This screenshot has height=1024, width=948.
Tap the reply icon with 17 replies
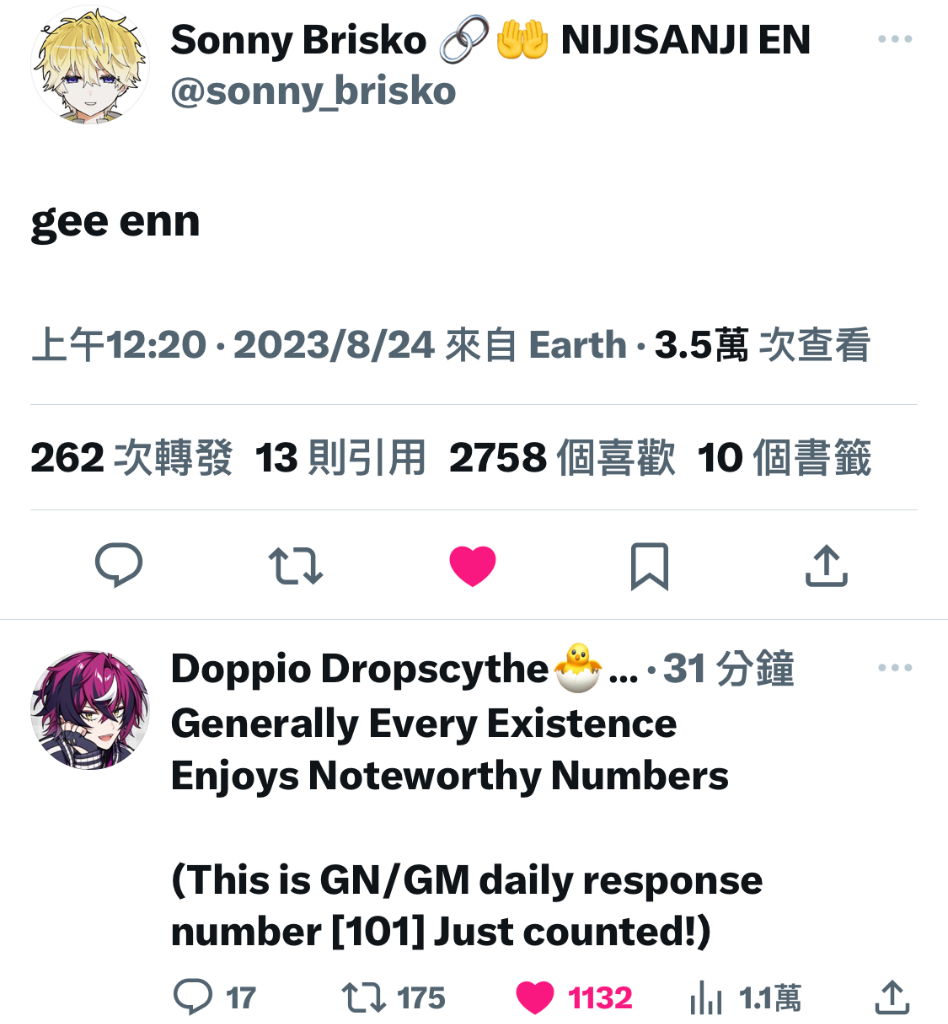(214, 997)
